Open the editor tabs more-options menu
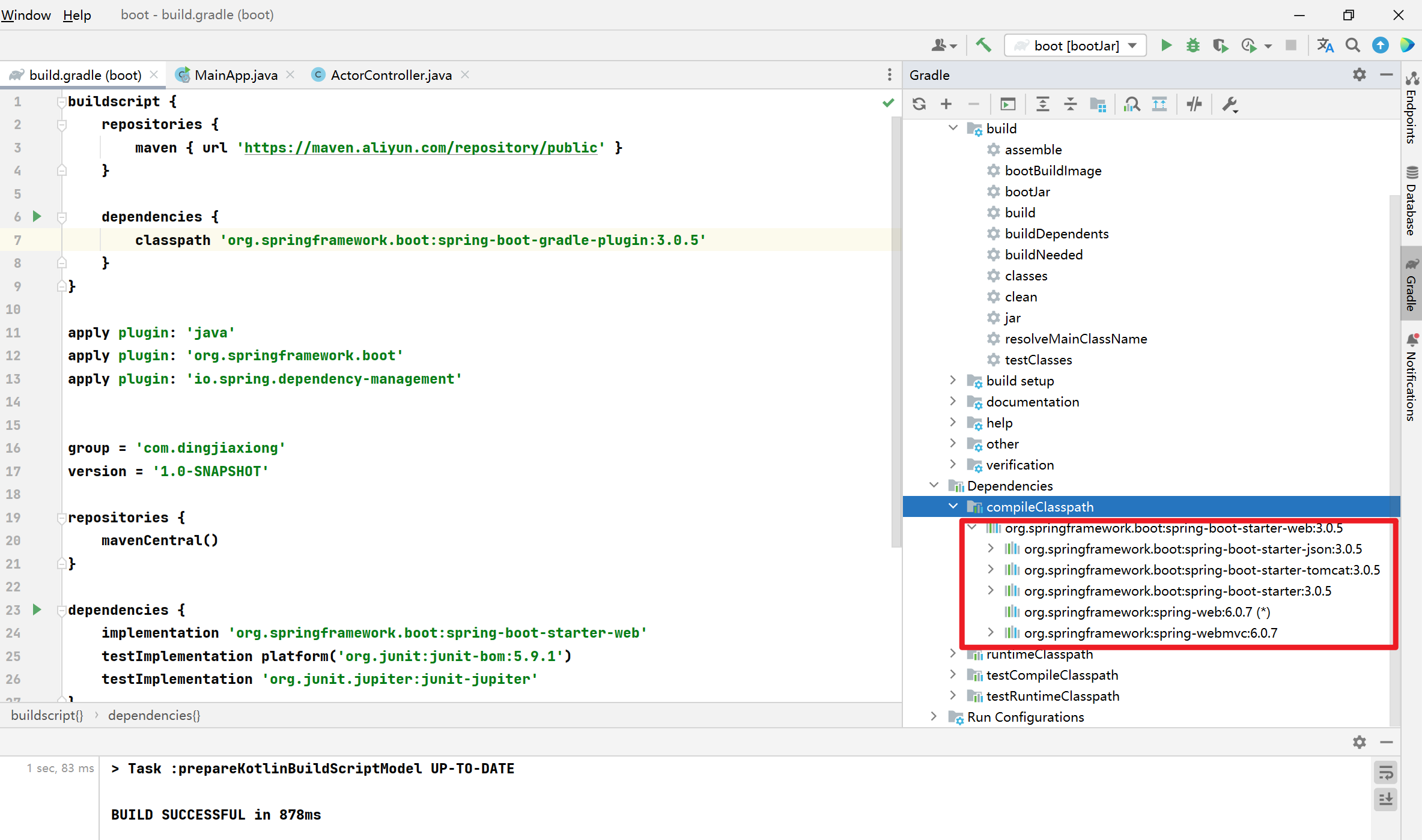The height and width of the screenshot is (840, 1422). tap(890, 74)
